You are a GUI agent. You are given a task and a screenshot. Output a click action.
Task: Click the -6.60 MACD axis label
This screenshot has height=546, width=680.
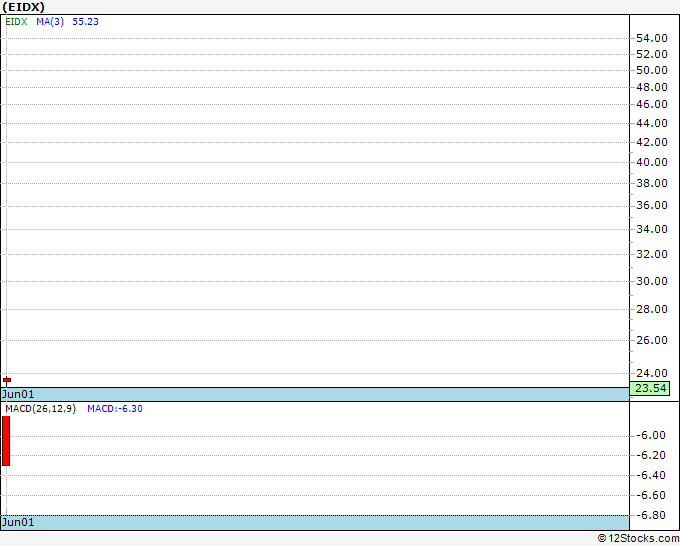pos(651,495)
